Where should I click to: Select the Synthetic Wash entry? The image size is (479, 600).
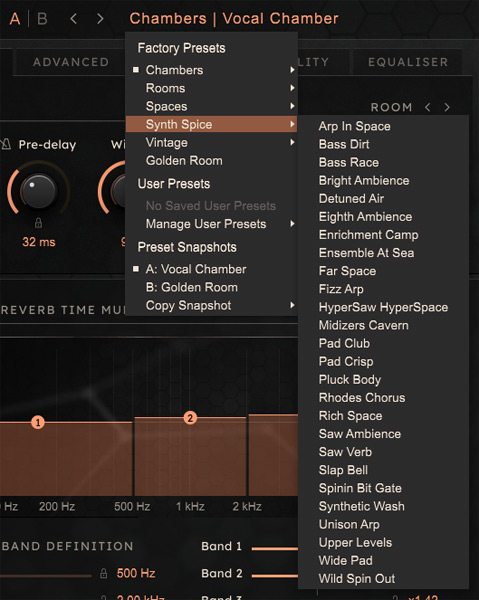click(383, 506)
